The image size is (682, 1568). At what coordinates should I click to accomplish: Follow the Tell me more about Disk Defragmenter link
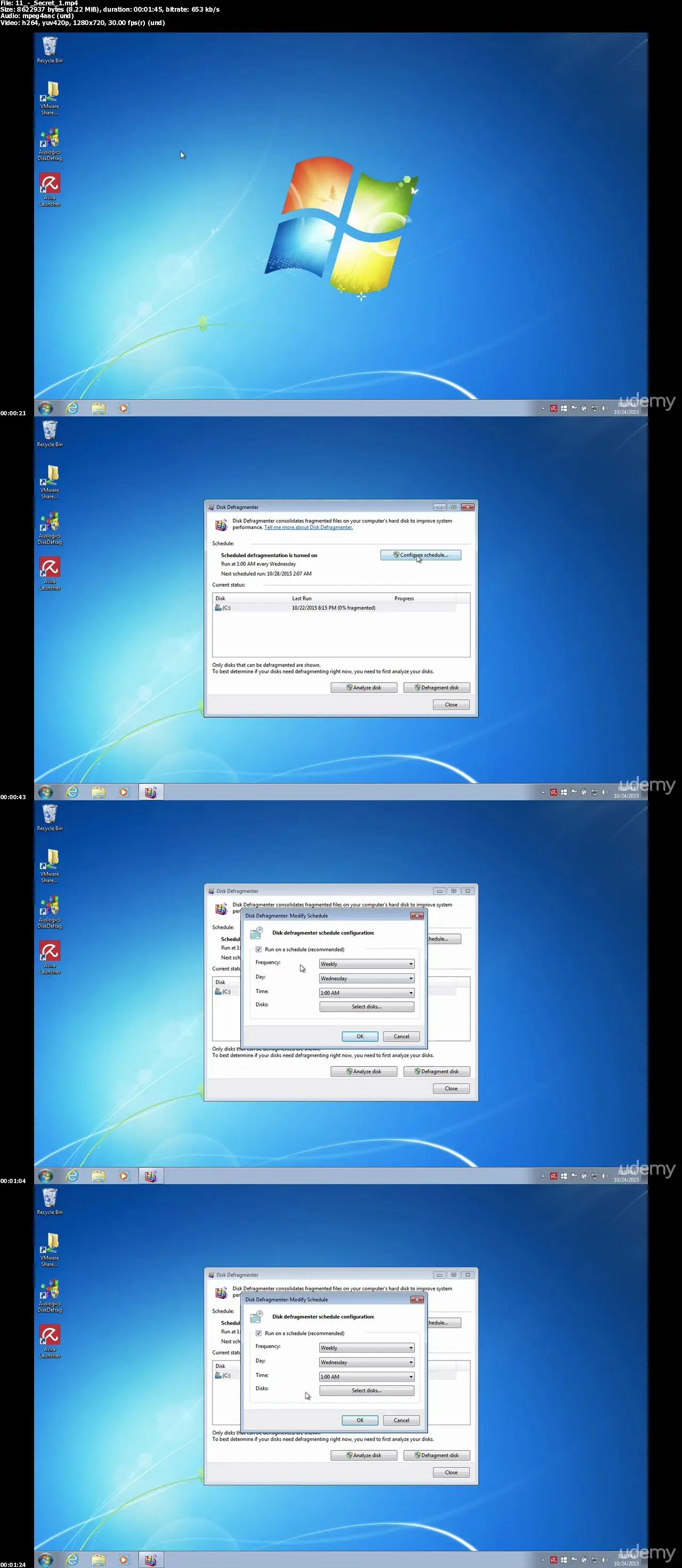click(x=308, y=528)
